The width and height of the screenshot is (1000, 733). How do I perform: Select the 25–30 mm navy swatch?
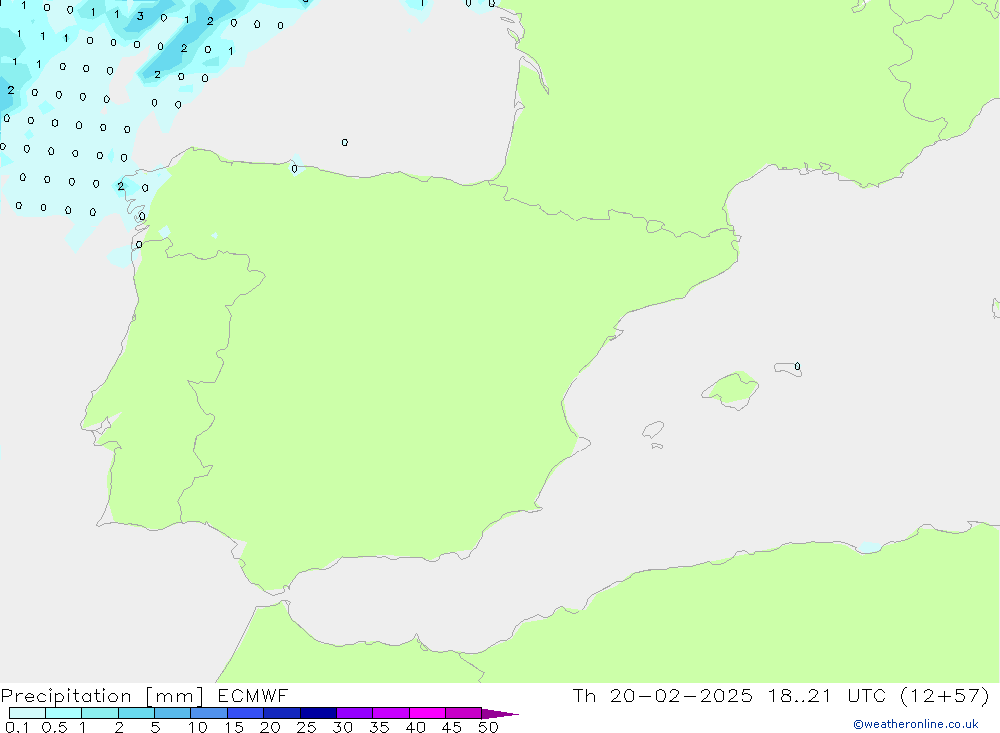click(x=318, y=713)
